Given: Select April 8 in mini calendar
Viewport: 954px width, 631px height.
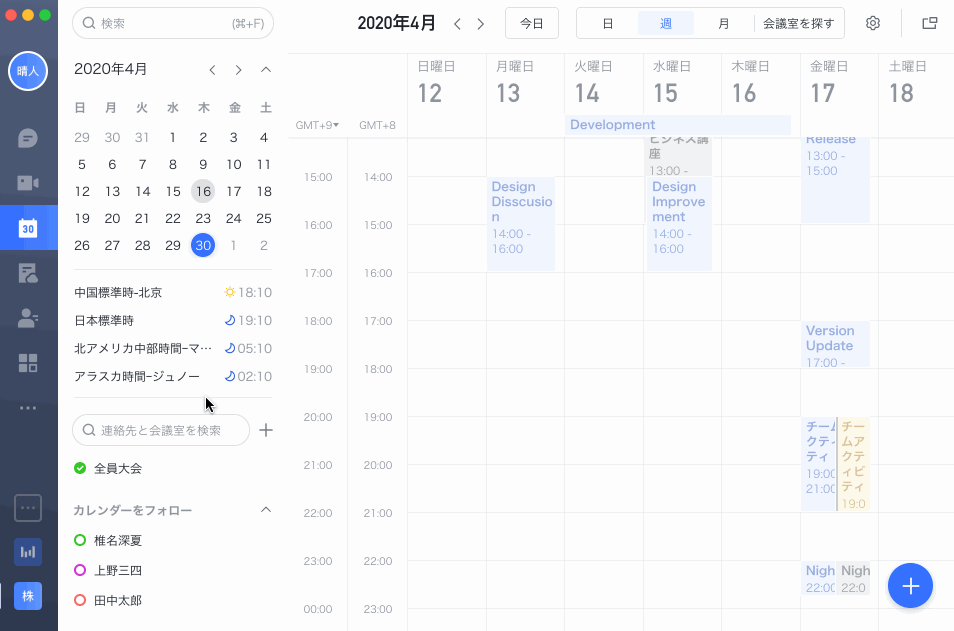Looking at the screenshot, I should point(173,164).
